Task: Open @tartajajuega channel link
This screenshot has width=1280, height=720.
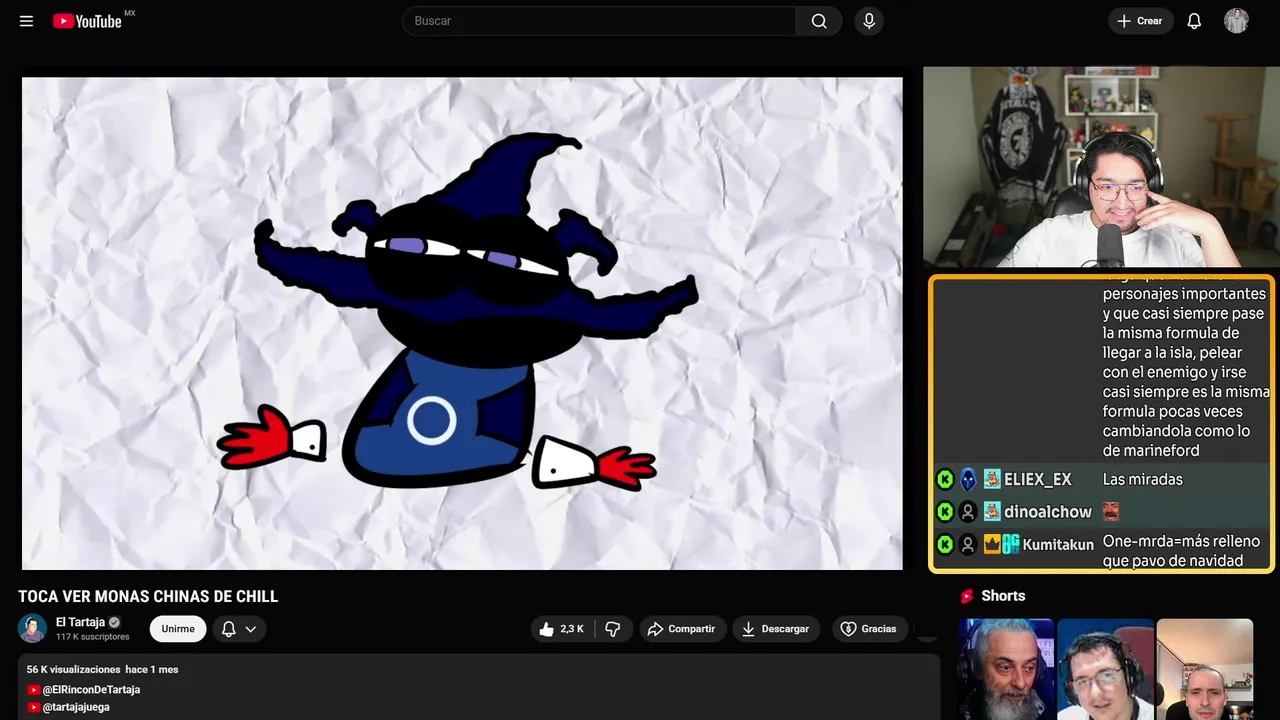Action: [76, 707]
